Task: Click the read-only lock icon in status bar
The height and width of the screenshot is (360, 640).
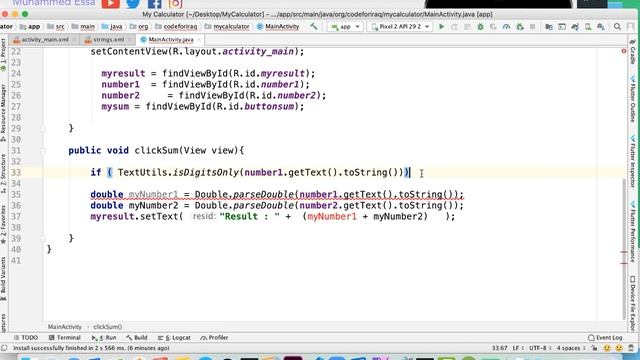Action: tap(594, 348)
